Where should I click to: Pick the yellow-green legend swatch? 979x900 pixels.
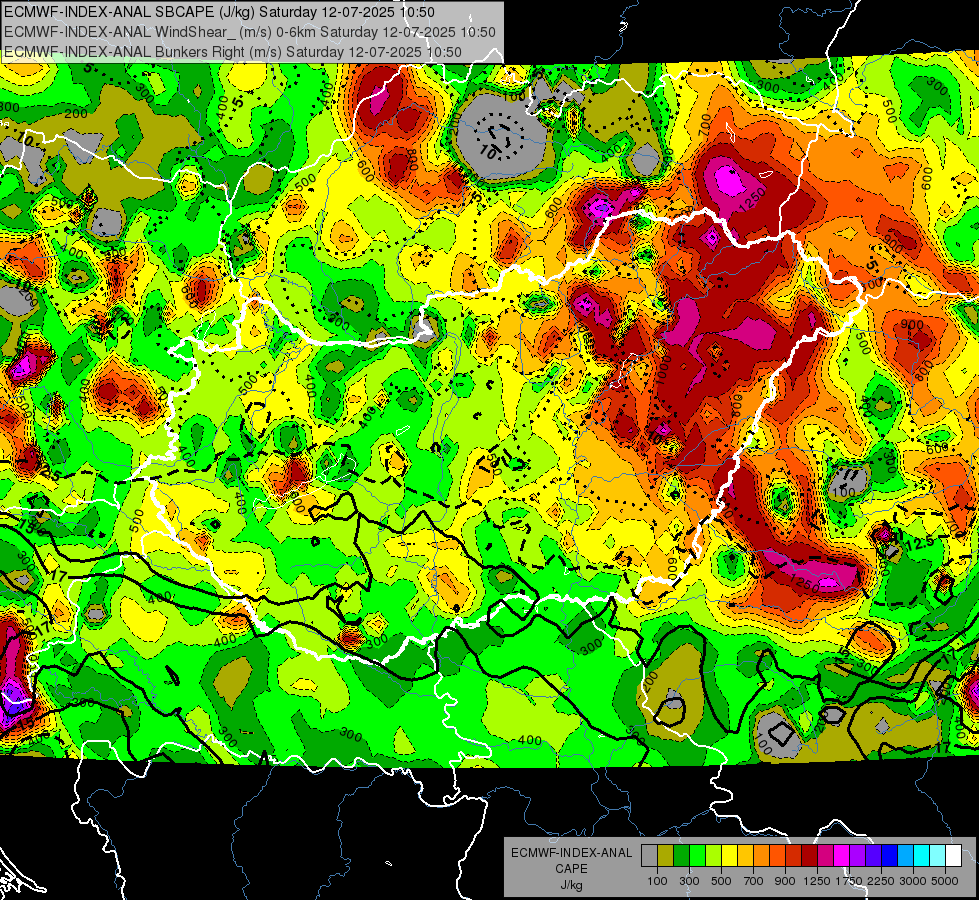[x=714, y=856]
